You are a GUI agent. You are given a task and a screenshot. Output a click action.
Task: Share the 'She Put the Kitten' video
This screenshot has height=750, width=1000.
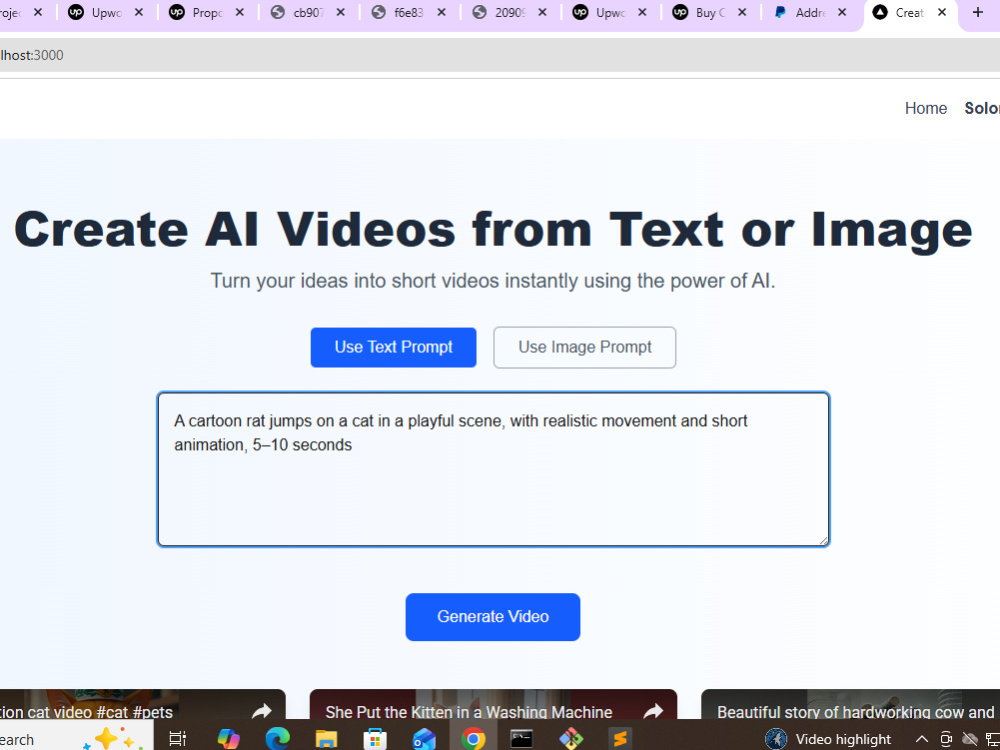click(x=652, y=711)
